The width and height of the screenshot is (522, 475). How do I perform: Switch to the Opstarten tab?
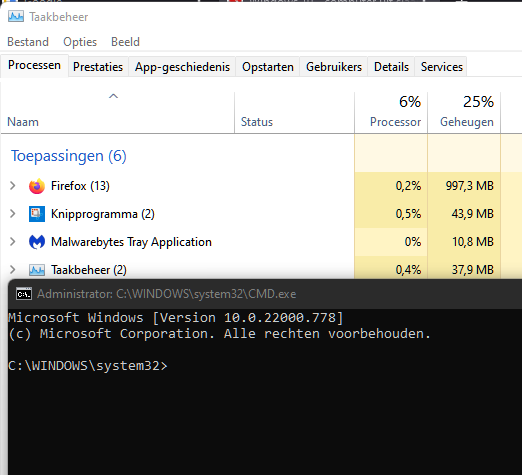[268, 67]
